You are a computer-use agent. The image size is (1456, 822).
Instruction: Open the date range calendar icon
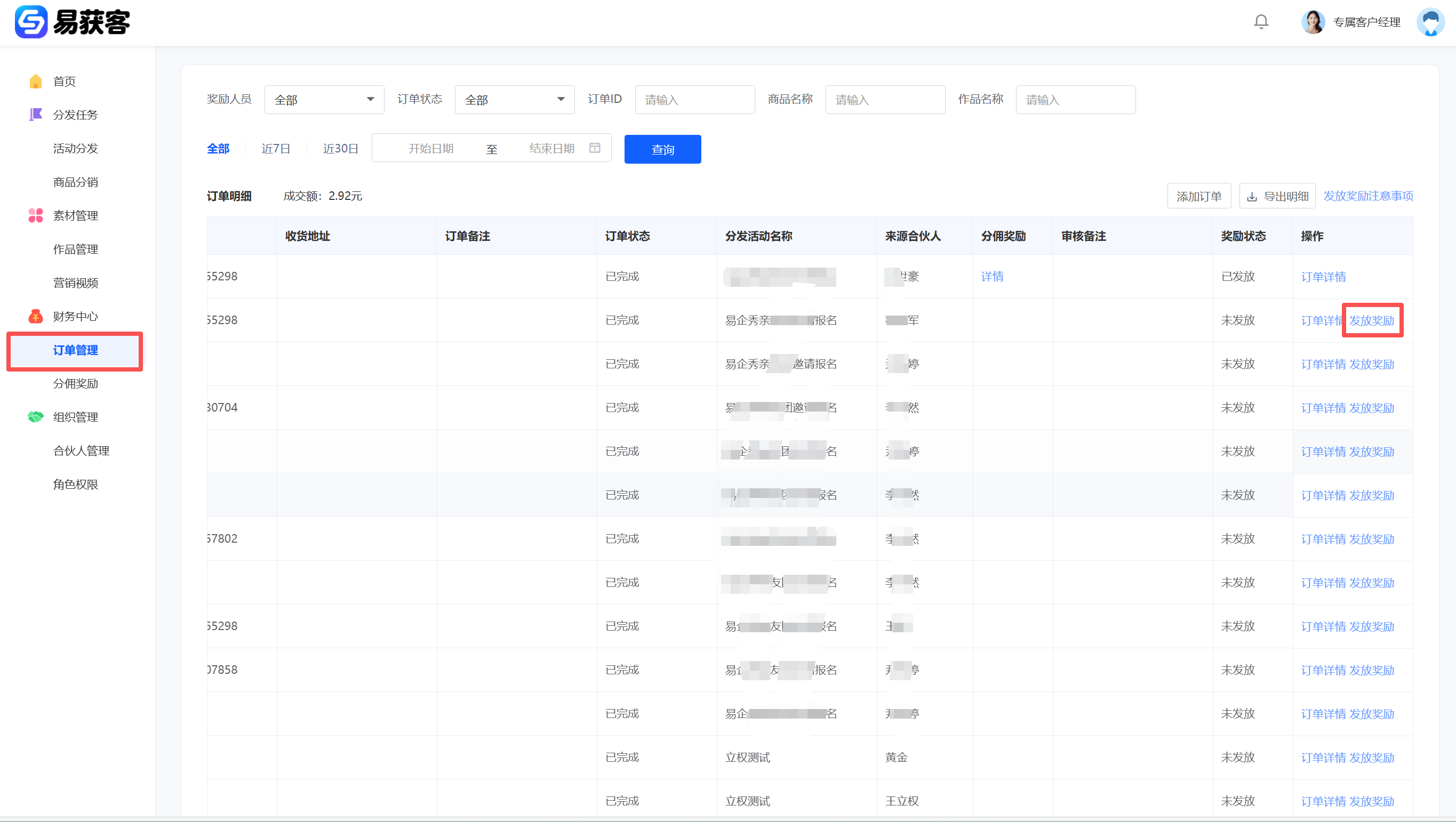(595, 148)
